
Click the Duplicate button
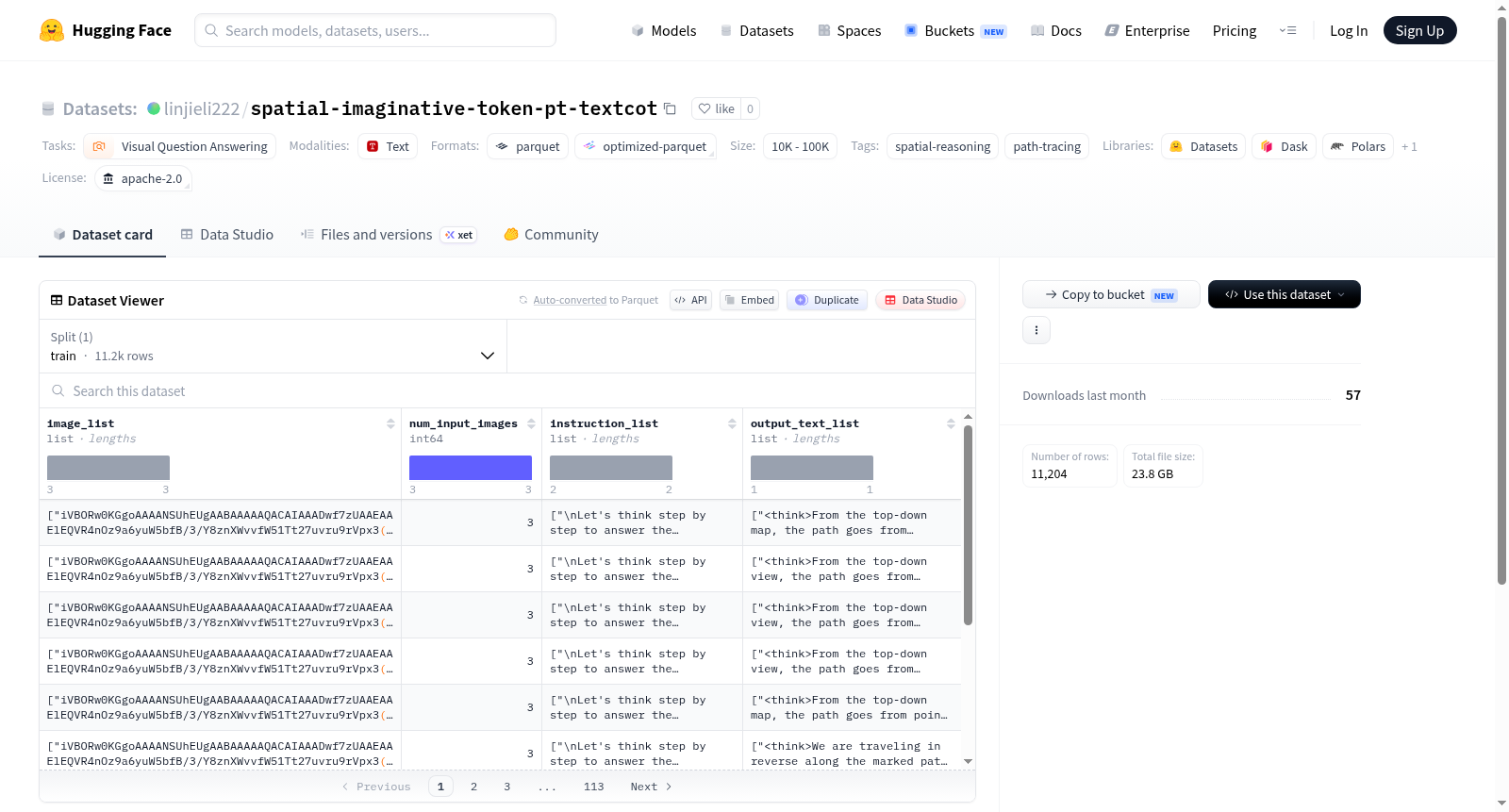(827, 300)
